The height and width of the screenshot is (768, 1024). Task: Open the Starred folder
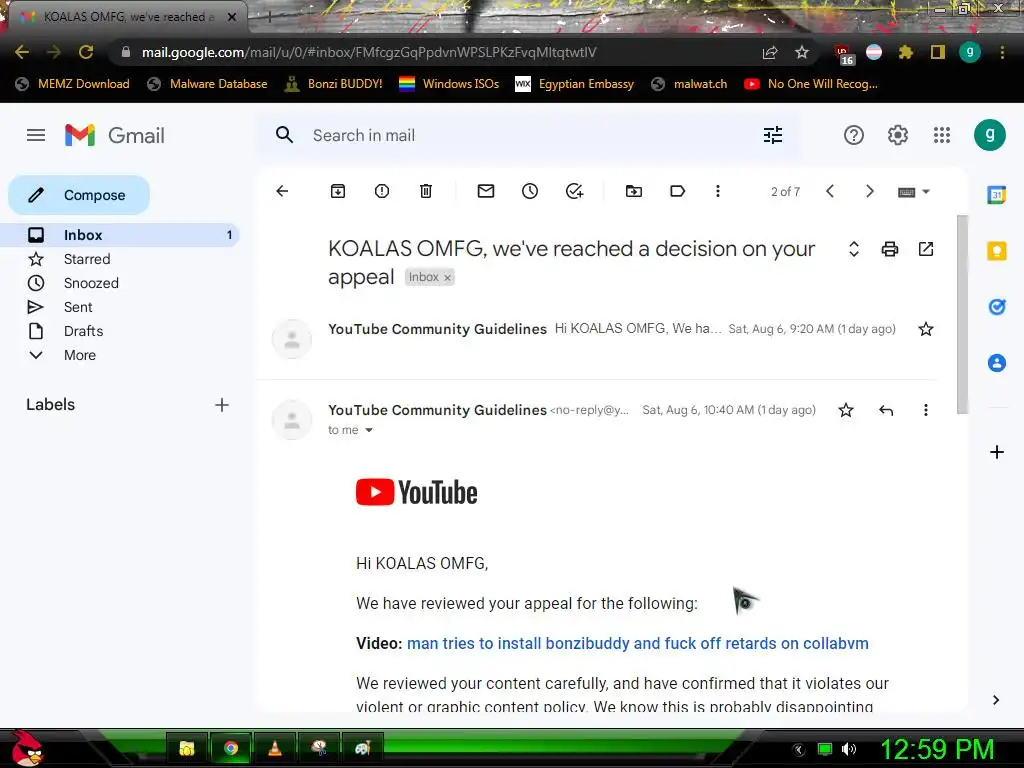click(120, 259)
